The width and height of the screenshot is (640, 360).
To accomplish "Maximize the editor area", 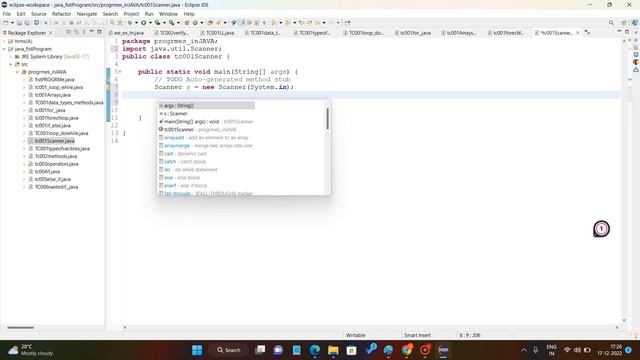I will (x=627, y=32).
